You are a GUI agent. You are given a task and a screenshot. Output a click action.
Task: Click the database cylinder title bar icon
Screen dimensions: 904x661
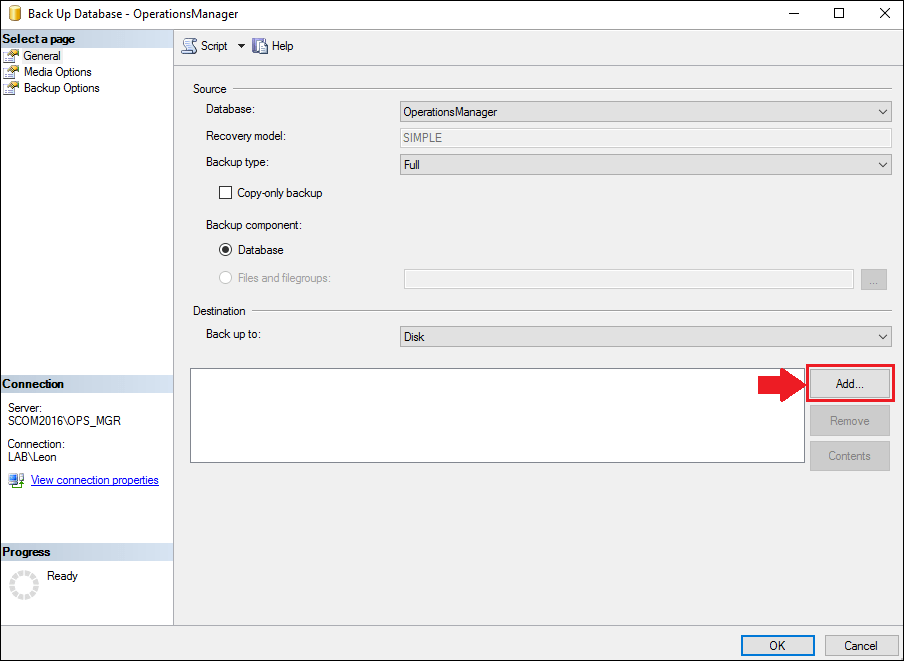14,13
